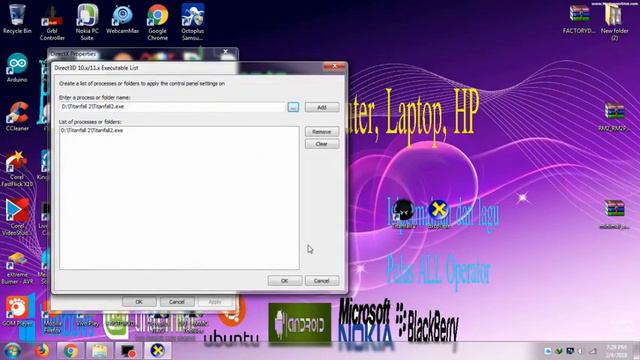Image resolution: width=640 pixels, height=360 pixels.
Task: Select the GOM Player desktop shortcut
Action: pyautogui.click(x=17, y=312)
